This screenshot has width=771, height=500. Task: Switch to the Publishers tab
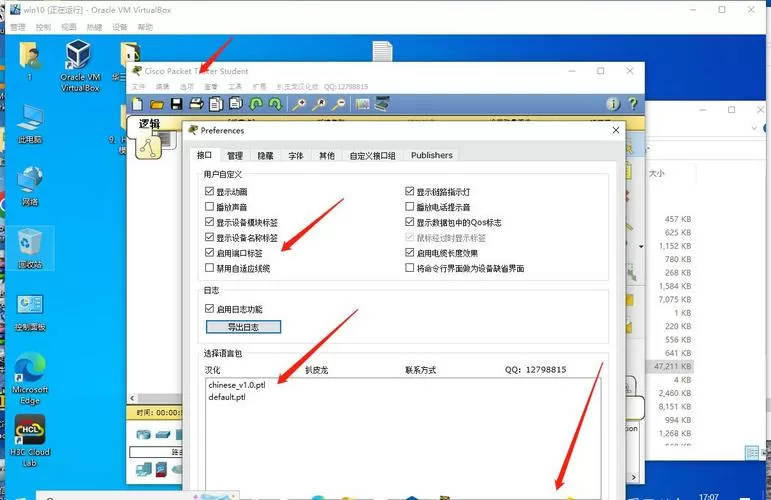[432, 155]
